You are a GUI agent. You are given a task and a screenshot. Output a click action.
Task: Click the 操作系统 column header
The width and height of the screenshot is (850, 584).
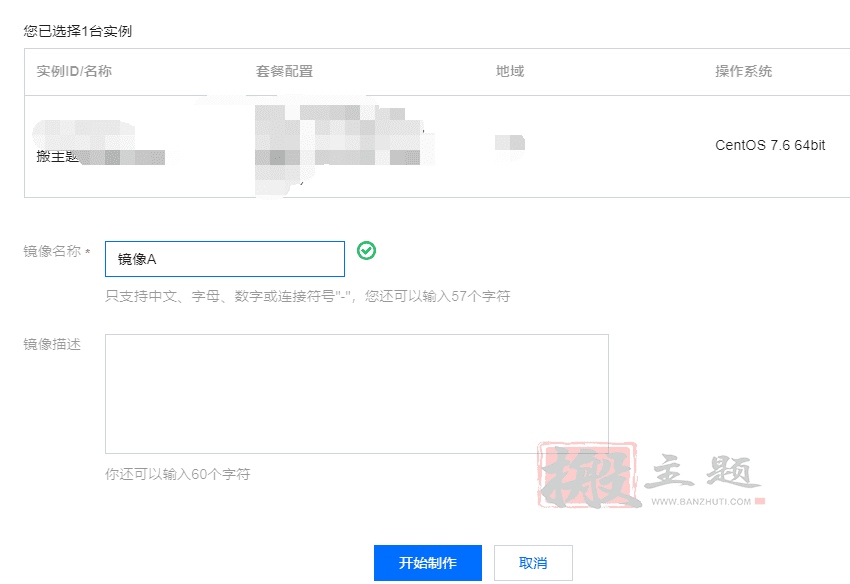744,71
